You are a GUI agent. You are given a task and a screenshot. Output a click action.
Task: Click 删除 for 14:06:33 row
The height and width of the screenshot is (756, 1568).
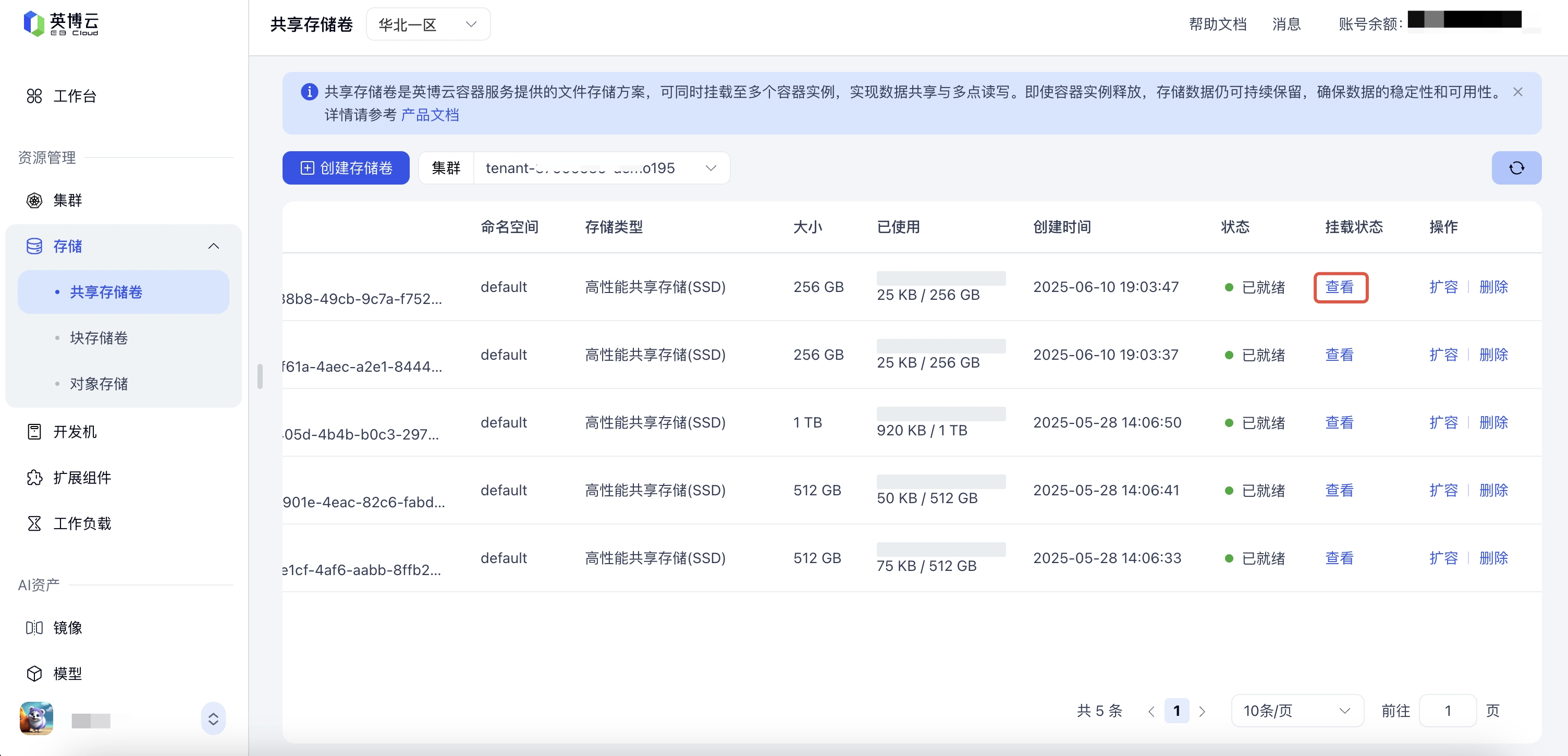click(x=1494, y=558)
